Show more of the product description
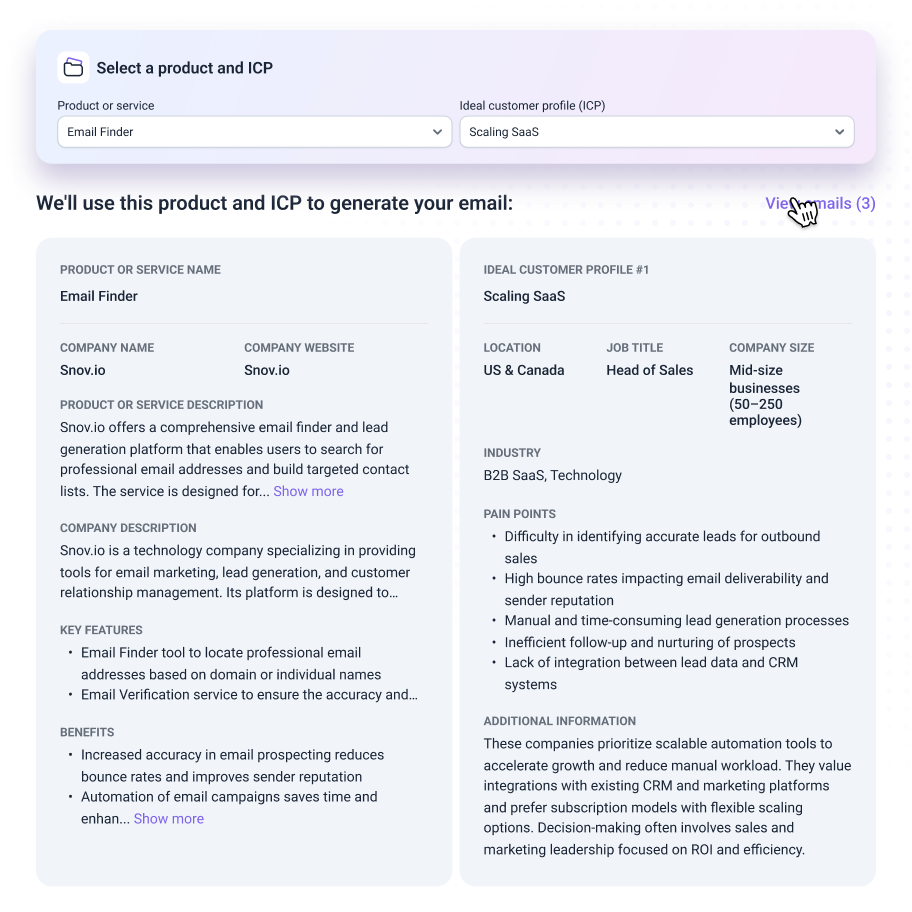 pos(308,491)
